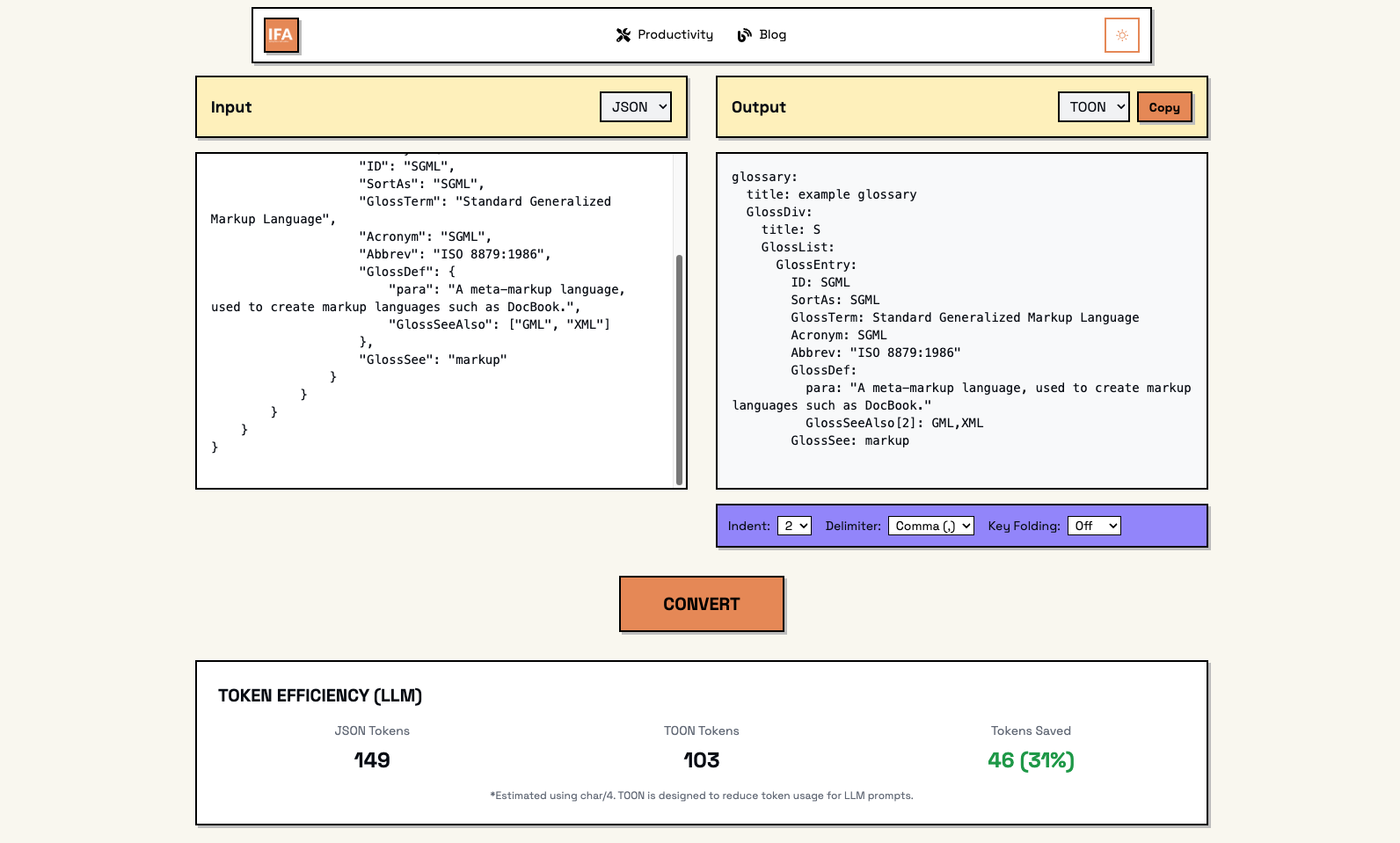Click inside the TOON output text area

click(962, 321)
